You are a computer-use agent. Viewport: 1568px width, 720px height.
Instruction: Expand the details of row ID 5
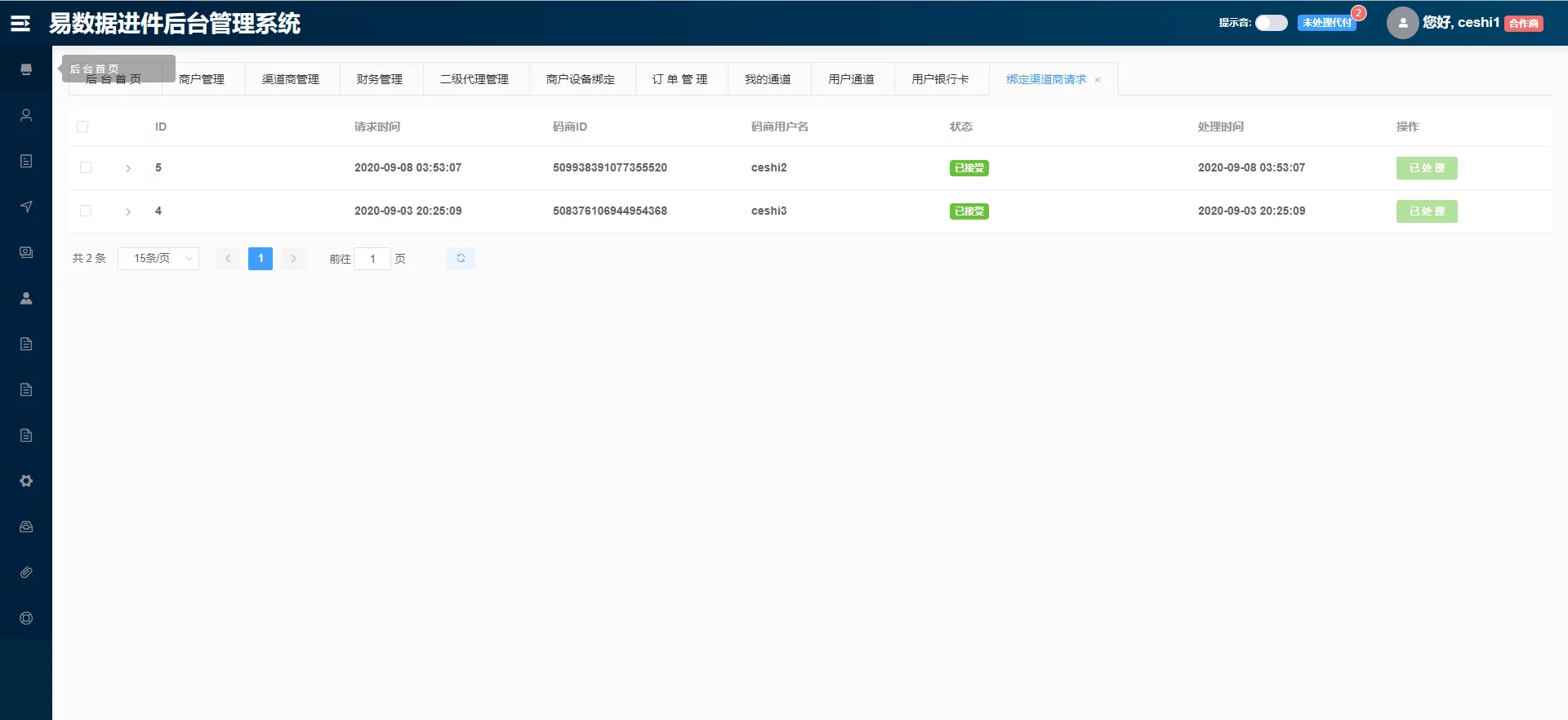(128, 168)
